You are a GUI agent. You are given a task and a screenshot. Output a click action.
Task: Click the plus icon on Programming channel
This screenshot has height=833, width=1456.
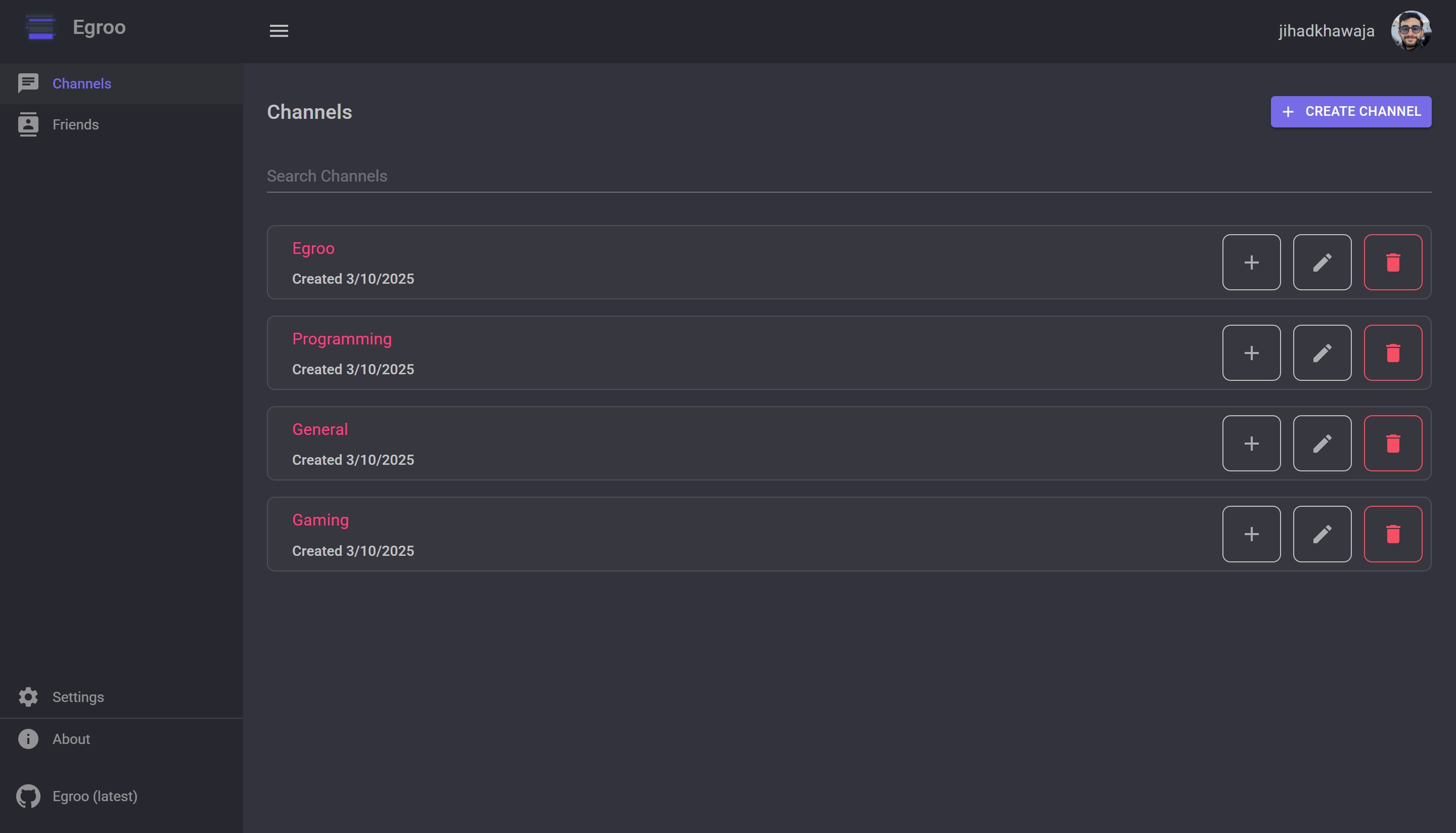coord(1251,353)
